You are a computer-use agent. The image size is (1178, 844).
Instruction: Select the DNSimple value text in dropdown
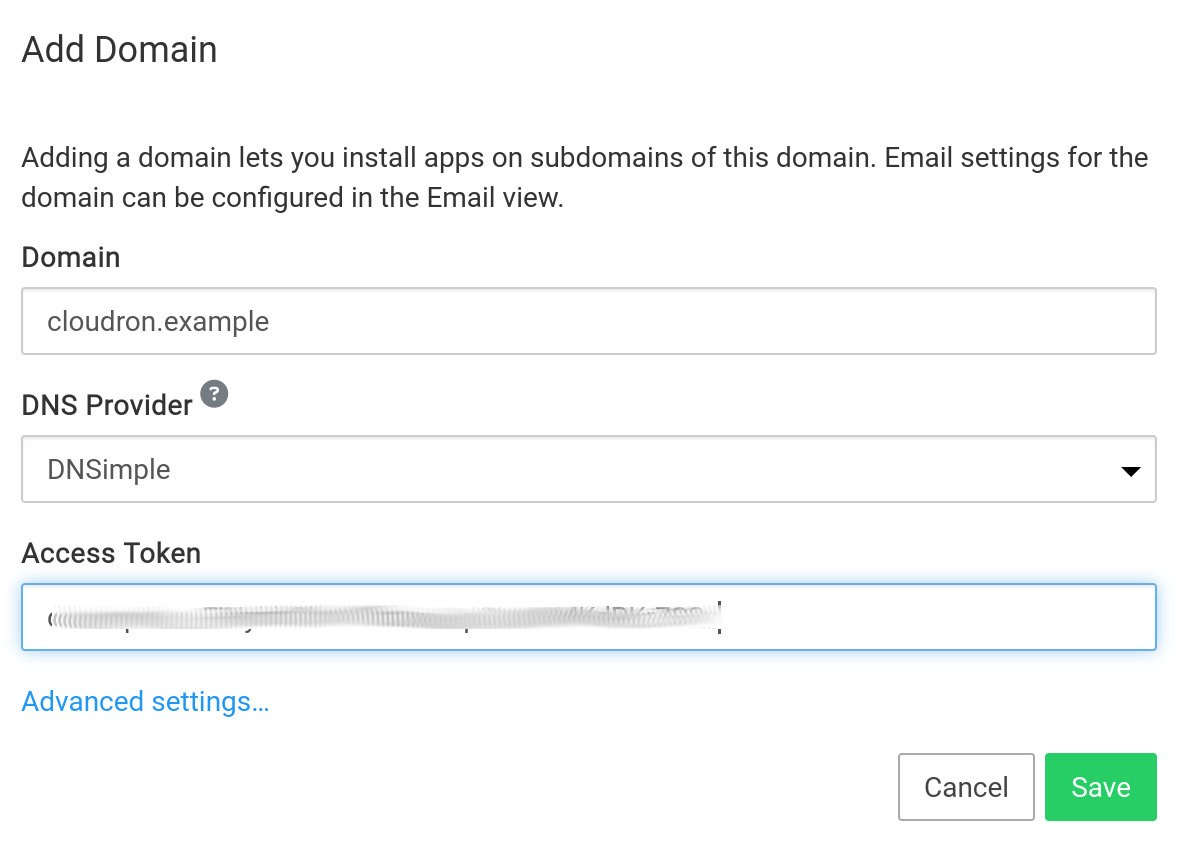click(109, 469)
